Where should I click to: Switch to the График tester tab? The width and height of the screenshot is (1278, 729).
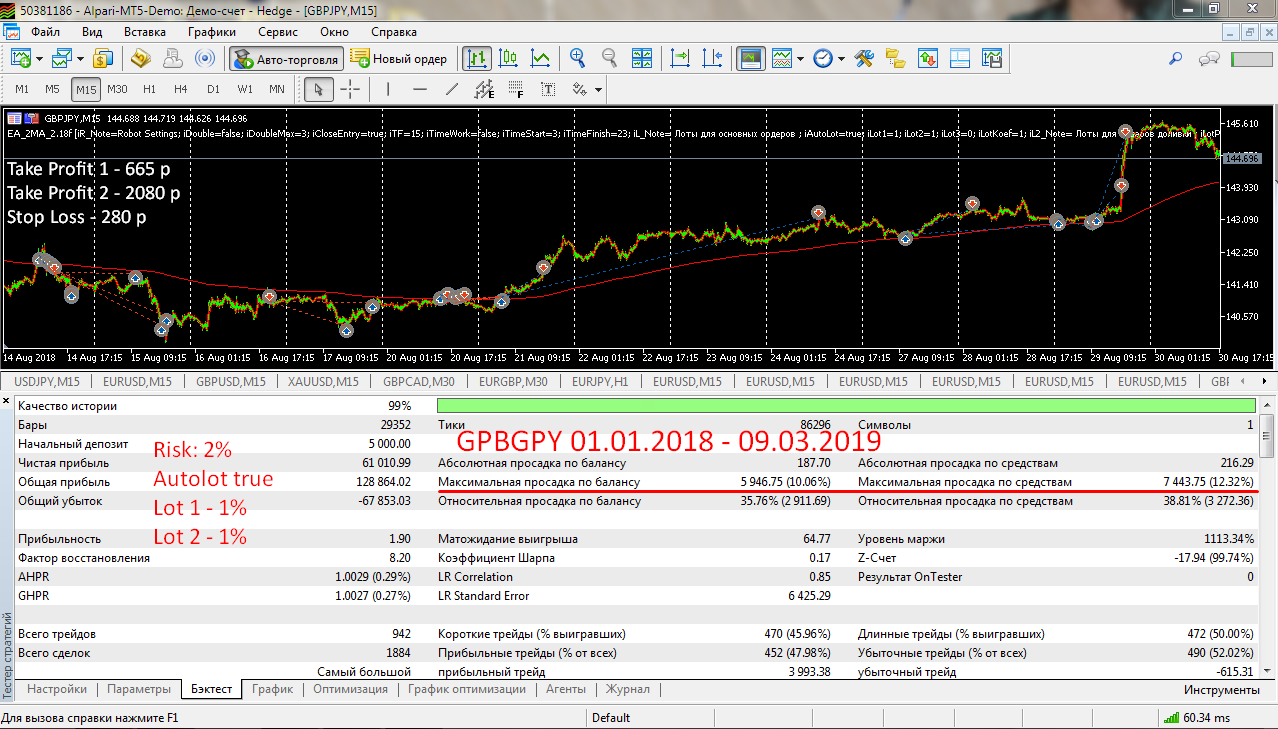(272, 689)
